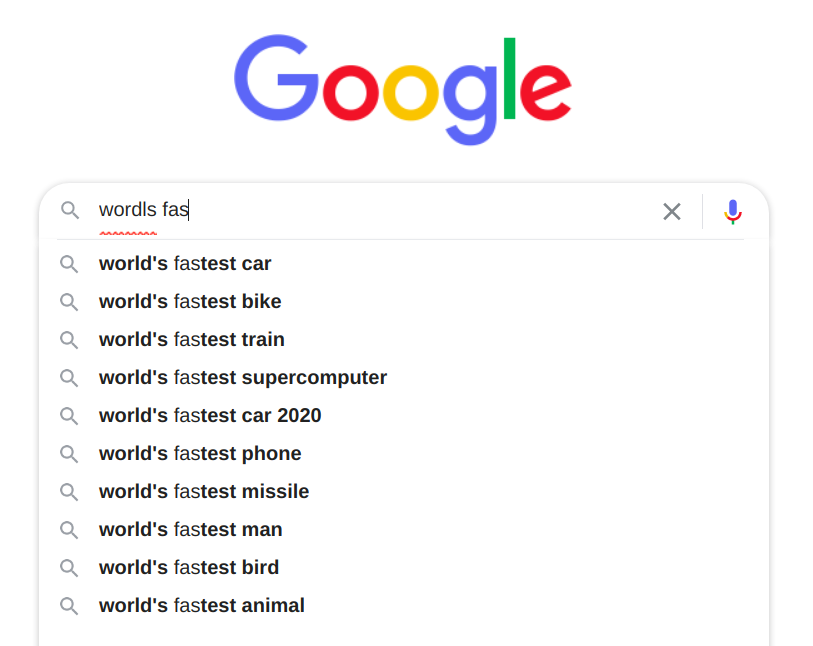Click the magnifier icon inside the search field
This screenshot has height=646, width=813.
pyautogui.click(x=69, y=210)
